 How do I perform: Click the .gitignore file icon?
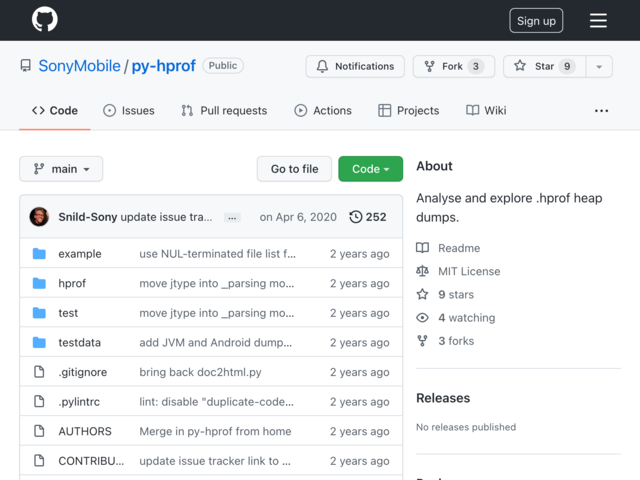click(39, 372)
